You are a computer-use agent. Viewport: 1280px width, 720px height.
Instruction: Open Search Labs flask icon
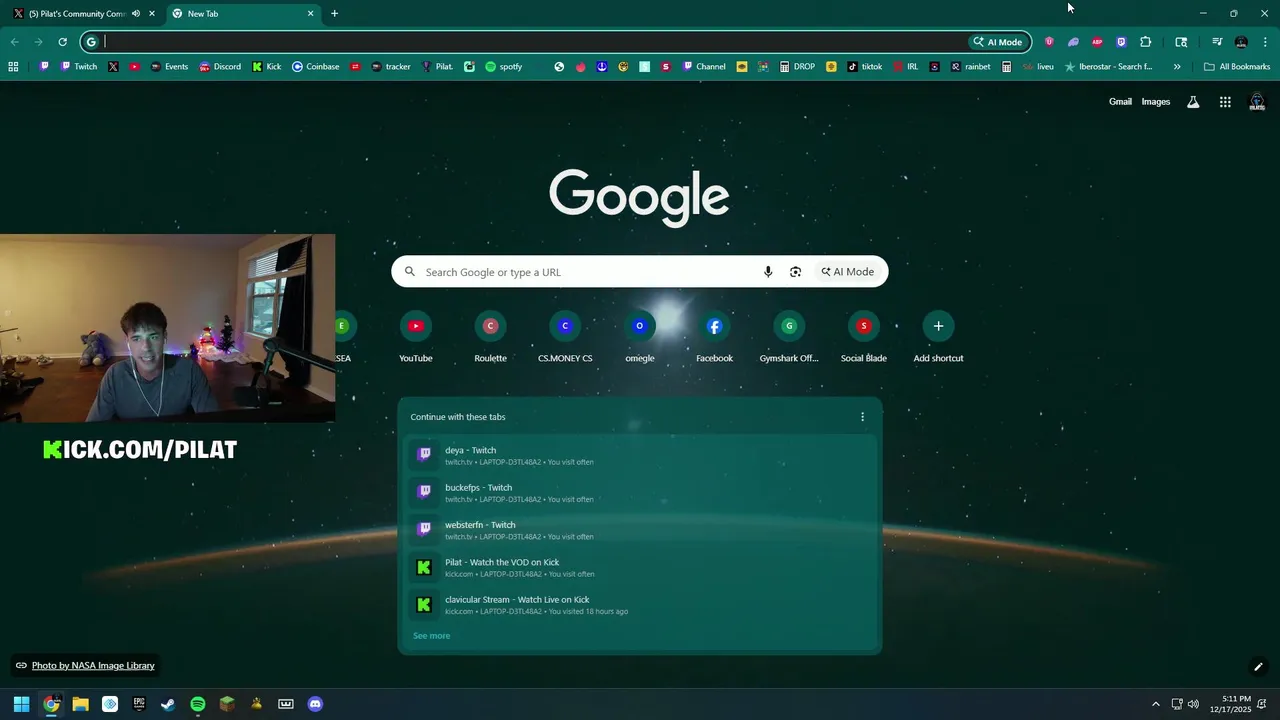(1193, 102)
